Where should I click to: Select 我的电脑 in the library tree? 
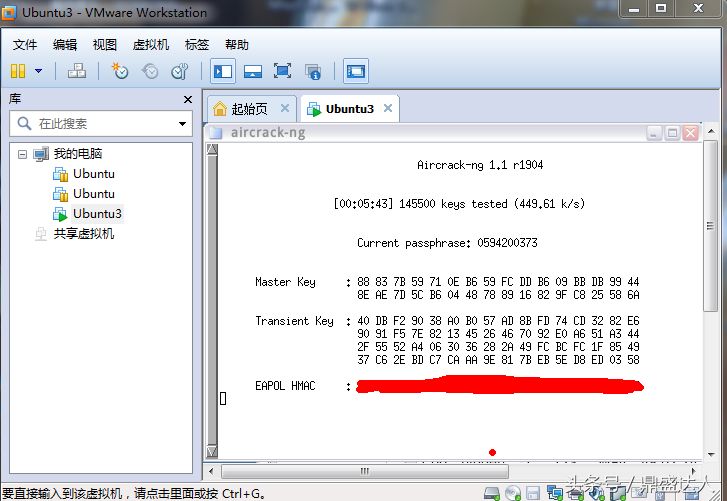click(78, 153)
